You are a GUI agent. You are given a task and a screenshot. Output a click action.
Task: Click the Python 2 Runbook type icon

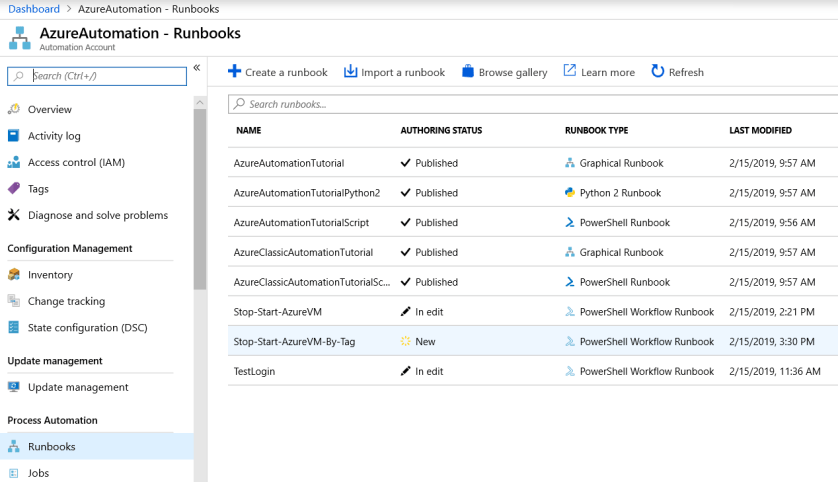pos(570,193)
